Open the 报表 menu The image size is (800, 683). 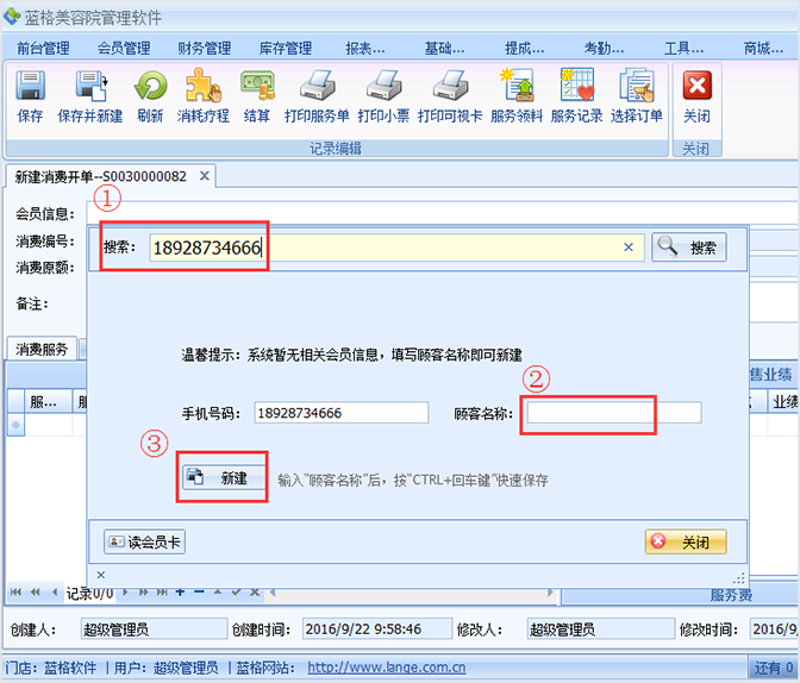[365, 48]
